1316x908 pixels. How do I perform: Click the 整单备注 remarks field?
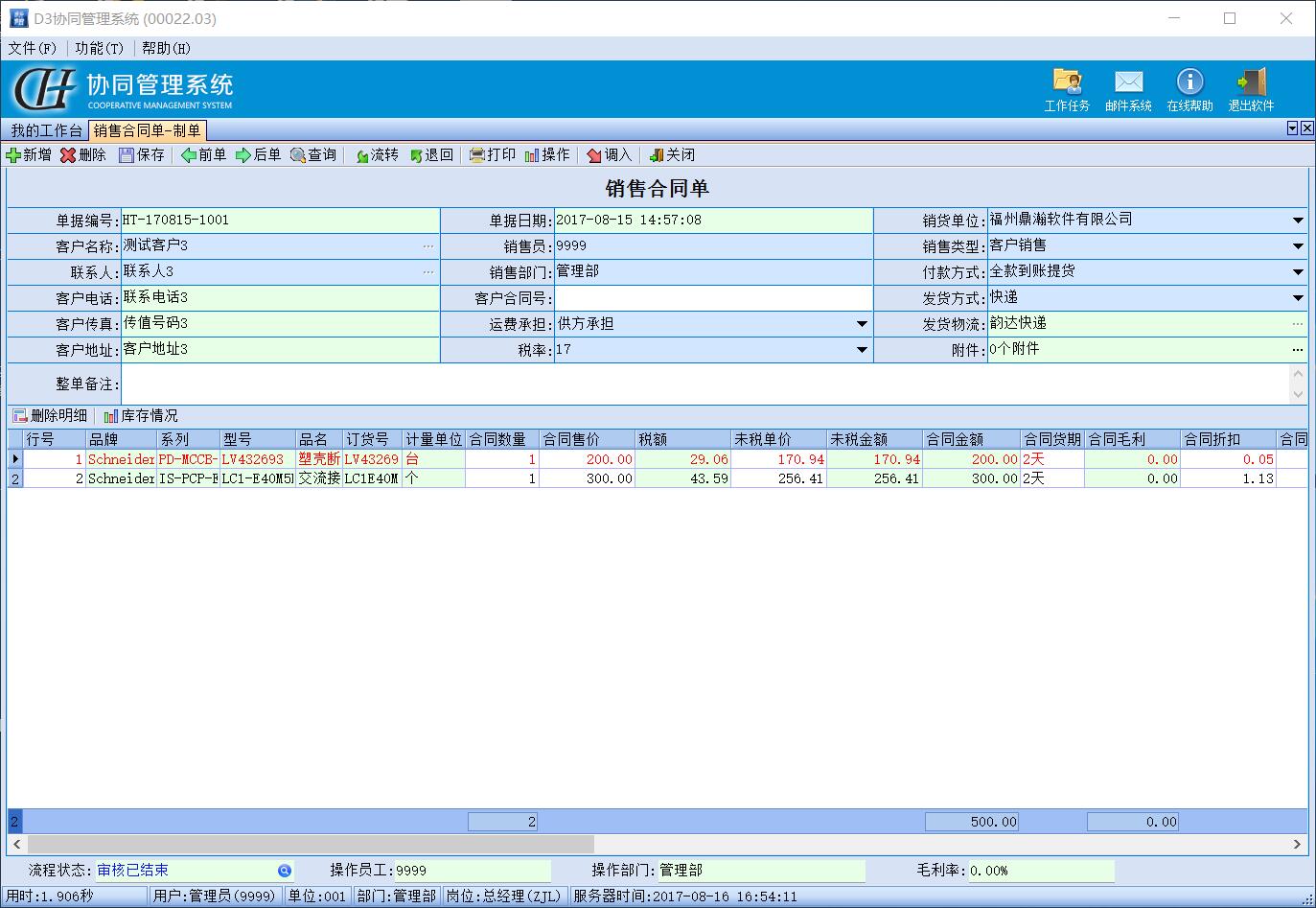[x=705, y=384]
